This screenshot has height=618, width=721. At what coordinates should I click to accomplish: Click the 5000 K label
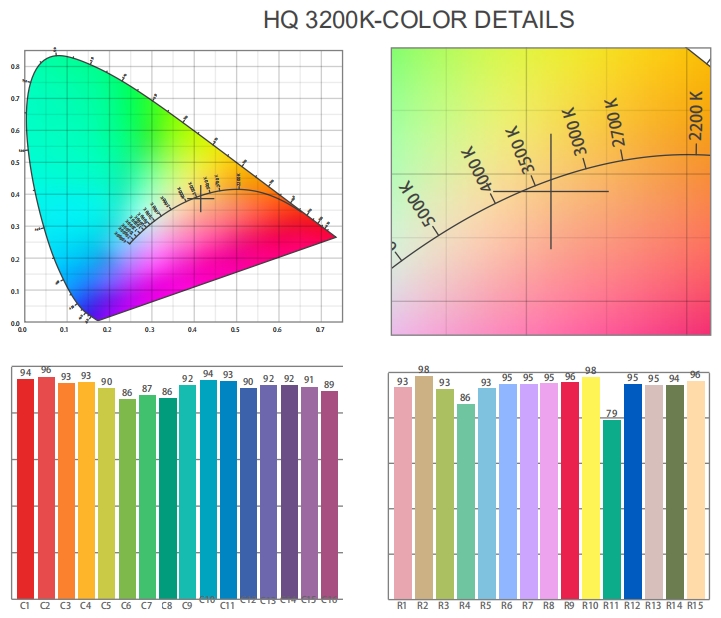click(418, 205)
